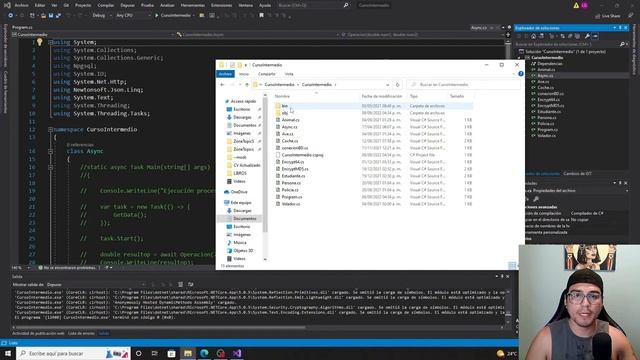The width and height of the screenshot is (640, 360).
Task: Open the Archivo menu in Visual Studio
Action: (21, 5)
